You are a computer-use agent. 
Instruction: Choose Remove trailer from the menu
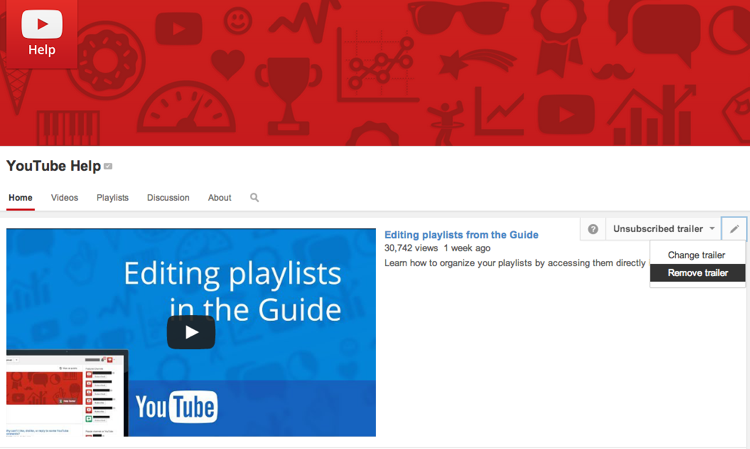coord(697,273)
